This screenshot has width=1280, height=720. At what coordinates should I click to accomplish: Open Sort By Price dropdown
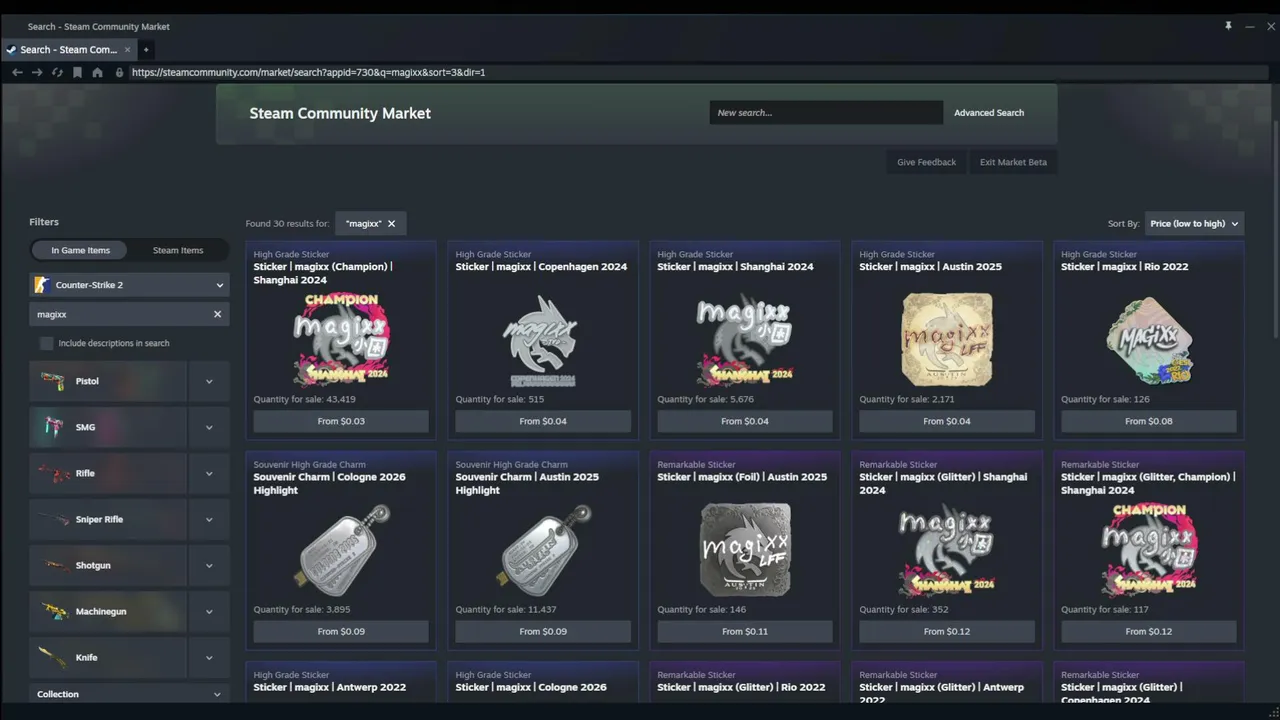1194,224
